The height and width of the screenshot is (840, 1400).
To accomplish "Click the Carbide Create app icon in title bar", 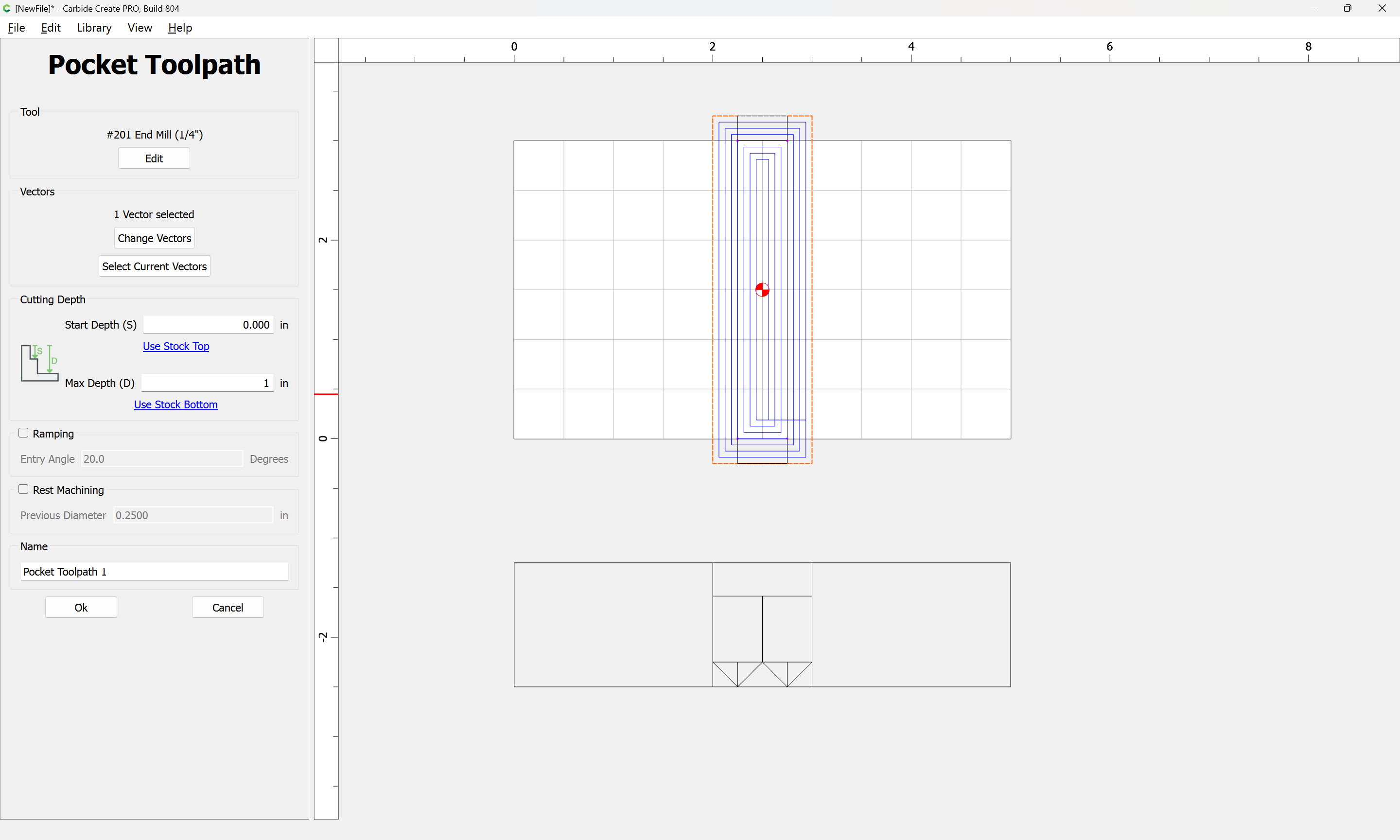I will click(7, 8).
